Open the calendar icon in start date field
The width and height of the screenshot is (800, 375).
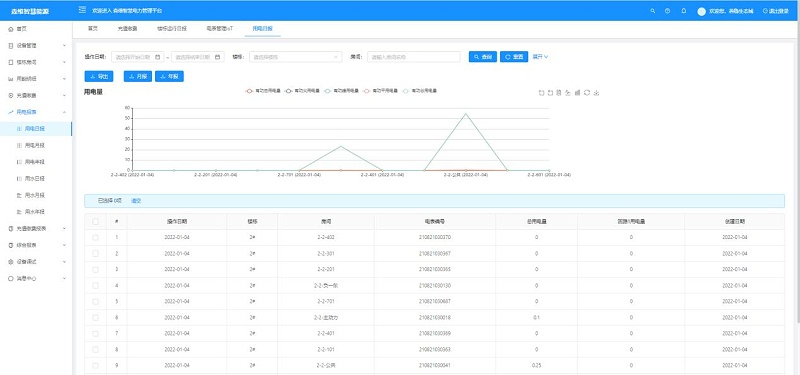point(158,57)
